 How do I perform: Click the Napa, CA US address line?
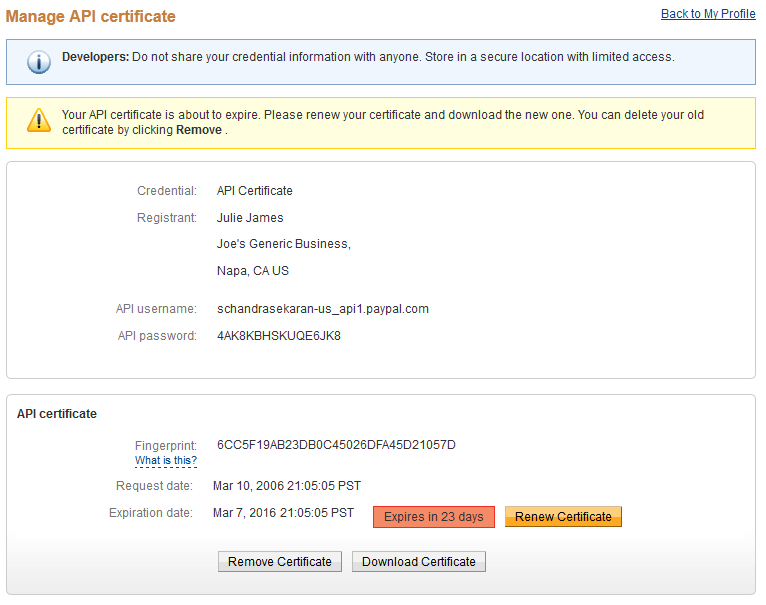(x=252, y=271)
